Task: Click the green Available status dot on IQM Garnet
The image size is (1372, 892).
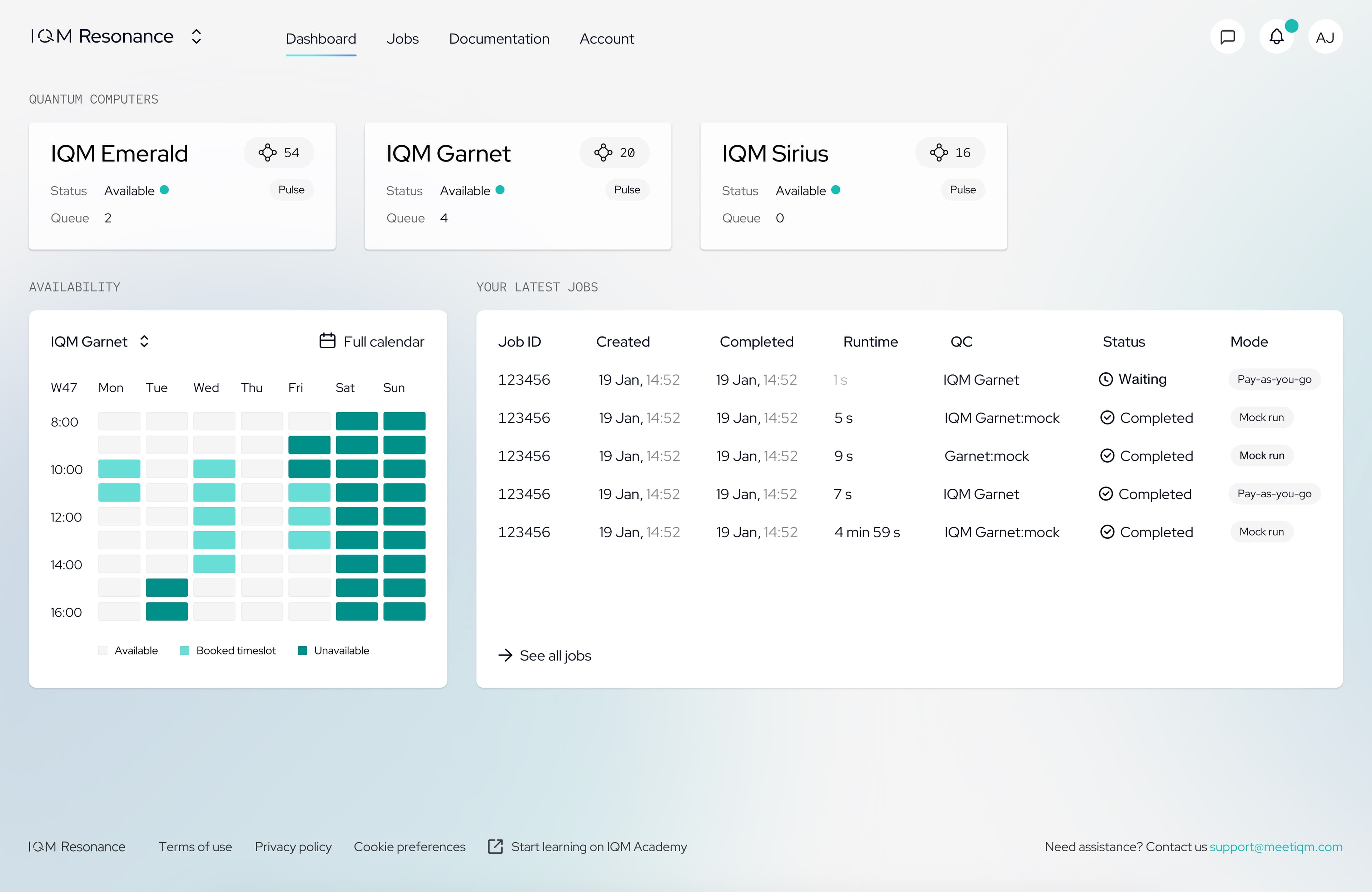Action: [500, 190]
